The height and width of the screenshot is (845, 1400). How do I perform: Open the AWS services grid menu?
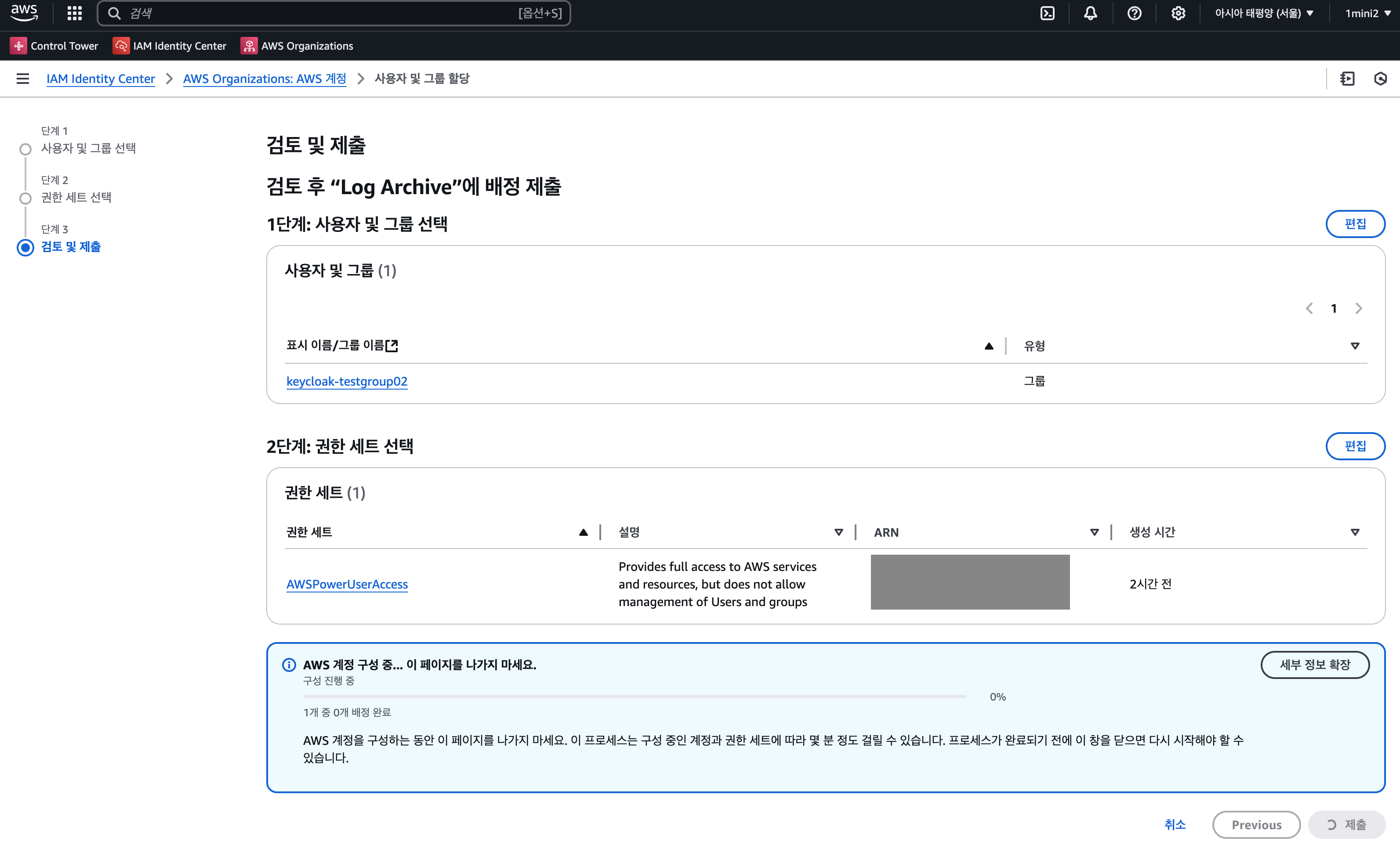(x=74, y=13)
